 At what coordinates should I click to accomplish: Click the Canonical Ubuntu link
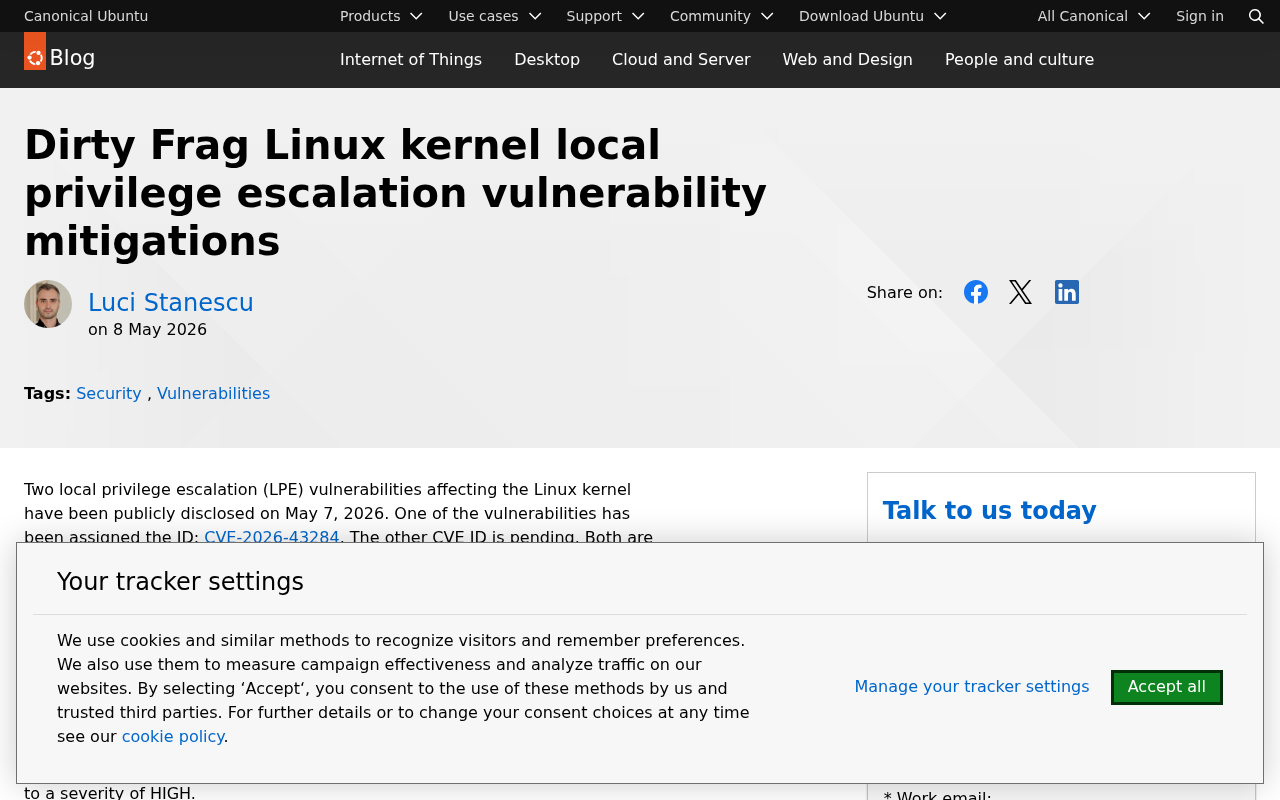tap(86, 16)
